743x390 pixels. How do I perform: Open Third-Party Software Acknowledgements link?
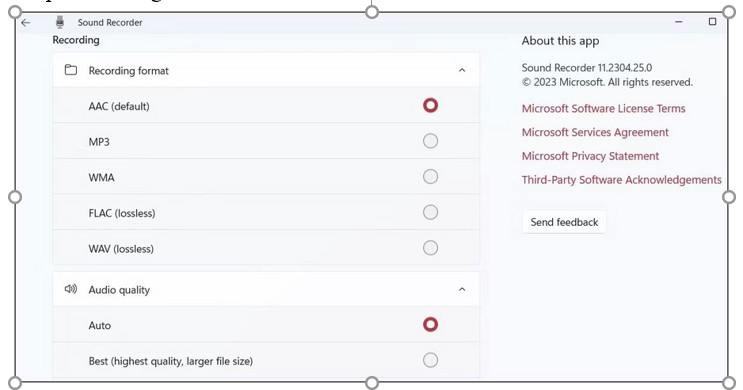[x=622, y=180]
